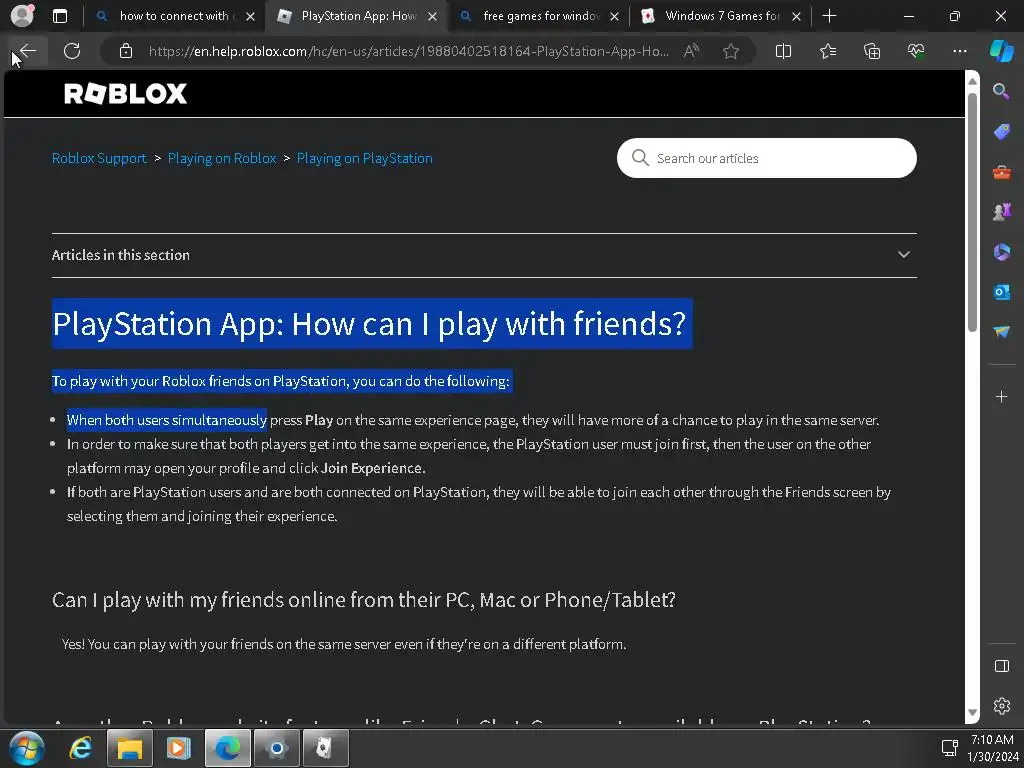Open the sidebar Outlook icon
The image size is (1024, 768).
tap(1001, 292)
